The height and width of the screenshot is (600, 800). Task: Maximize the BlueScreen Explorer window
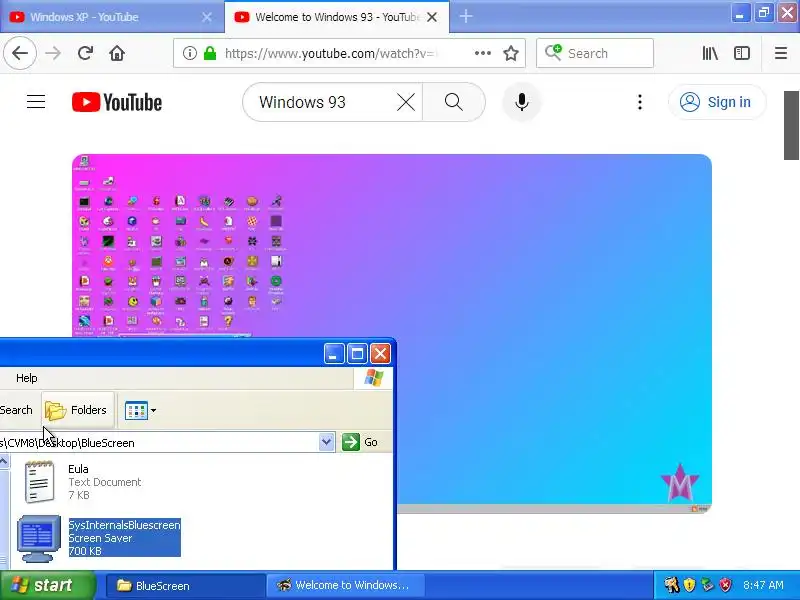357,354
